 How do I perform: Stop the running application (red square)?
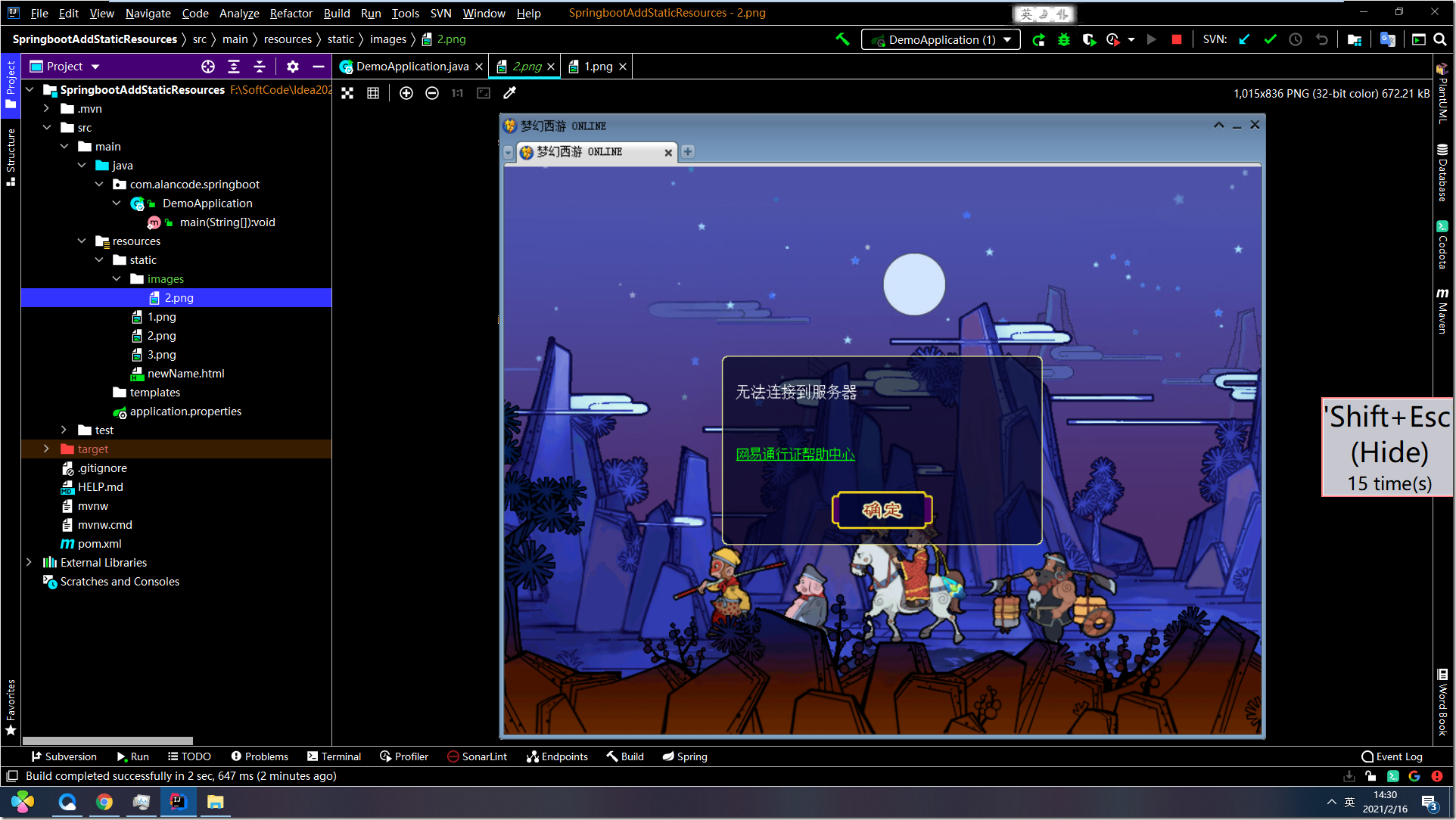click(1177, 39)
